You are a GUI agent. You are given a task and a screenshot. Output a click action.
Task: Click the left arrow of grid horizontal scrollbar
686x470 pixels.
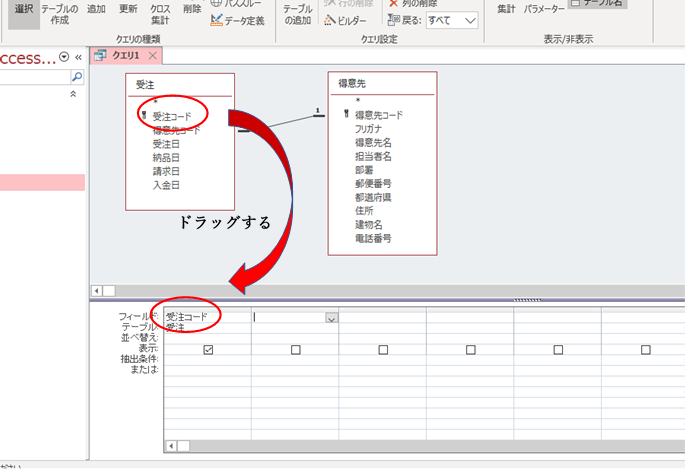[x=171, y=446]
